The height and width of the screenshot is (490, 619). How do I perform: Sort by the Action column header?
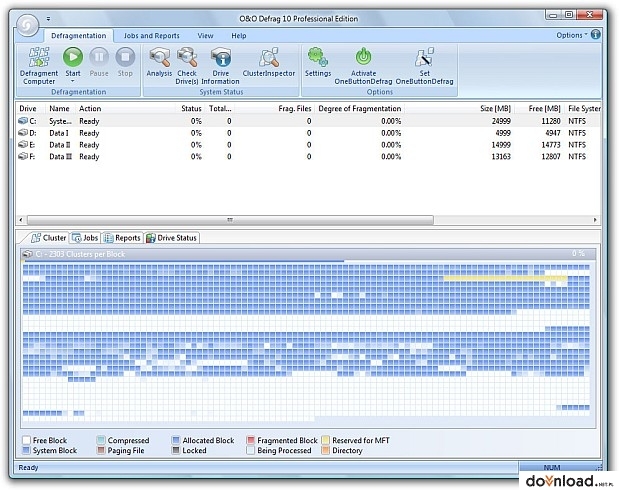click(x=126, y=109)
